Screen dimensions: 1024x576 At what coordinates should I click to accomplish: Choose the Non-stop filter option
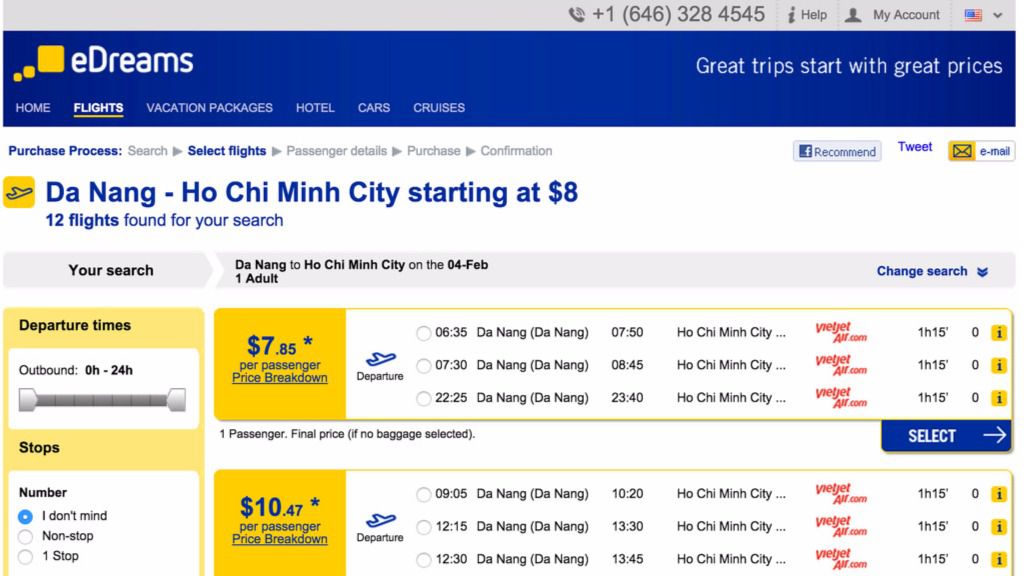(x=25, y=537)
